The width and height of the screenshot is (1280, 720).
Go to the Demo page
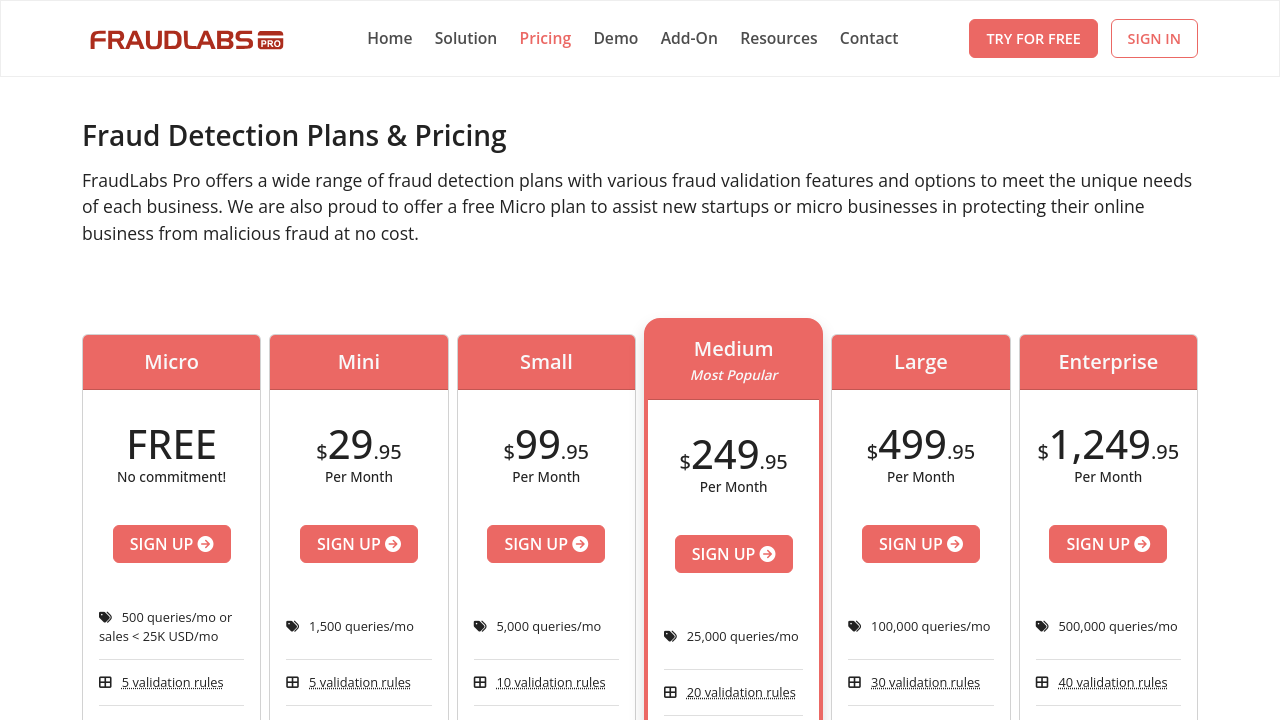coord(616,38)
